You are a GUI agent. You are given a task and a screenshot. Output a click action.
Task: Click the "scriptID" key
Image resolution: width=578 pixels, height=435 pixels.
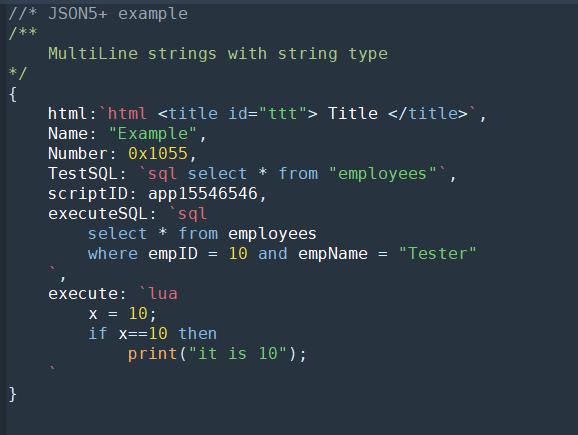[x=87, y=194]
